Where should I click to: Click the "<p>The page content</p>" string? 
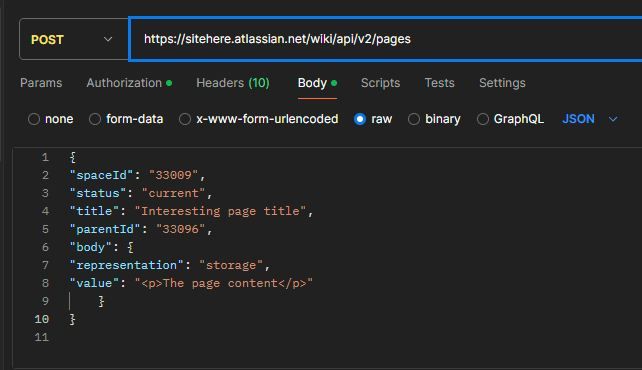224,283
